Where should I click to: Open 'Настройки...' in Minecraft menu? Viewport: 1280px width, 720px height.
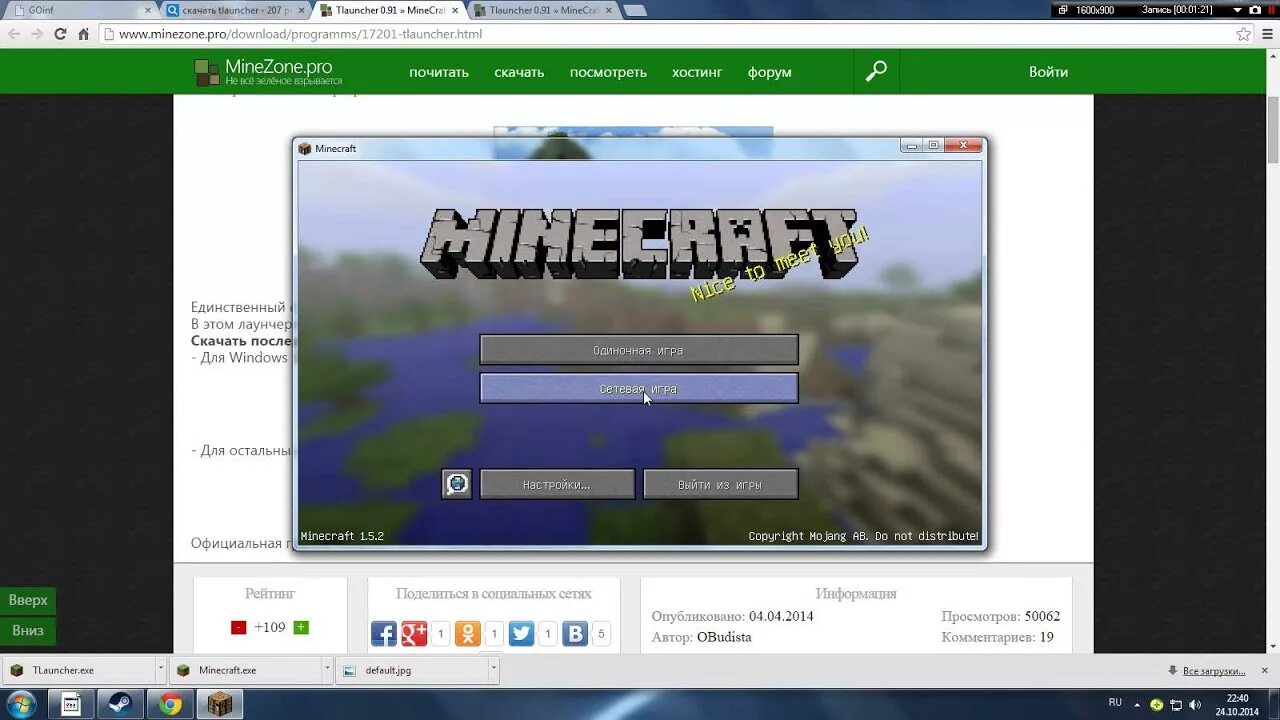[x=557, y=484]
